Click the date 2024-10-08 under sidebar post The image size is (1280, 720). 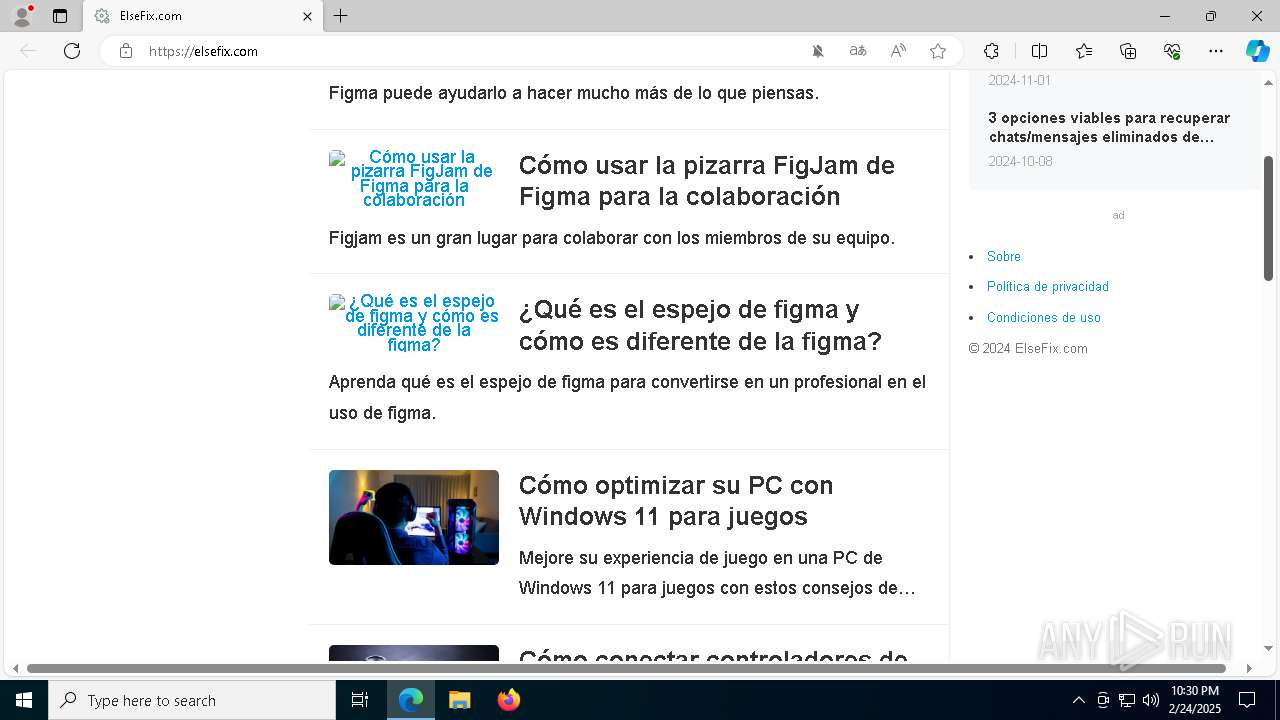coord(1020,161)
